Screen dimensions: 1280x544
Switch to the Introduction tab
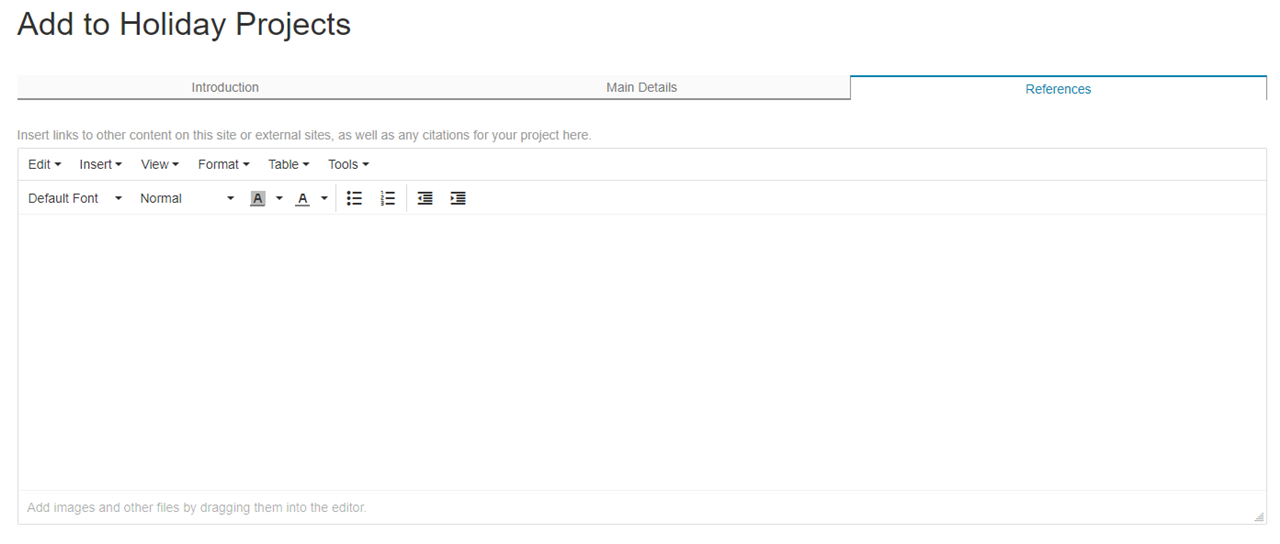tap(225, 87)
